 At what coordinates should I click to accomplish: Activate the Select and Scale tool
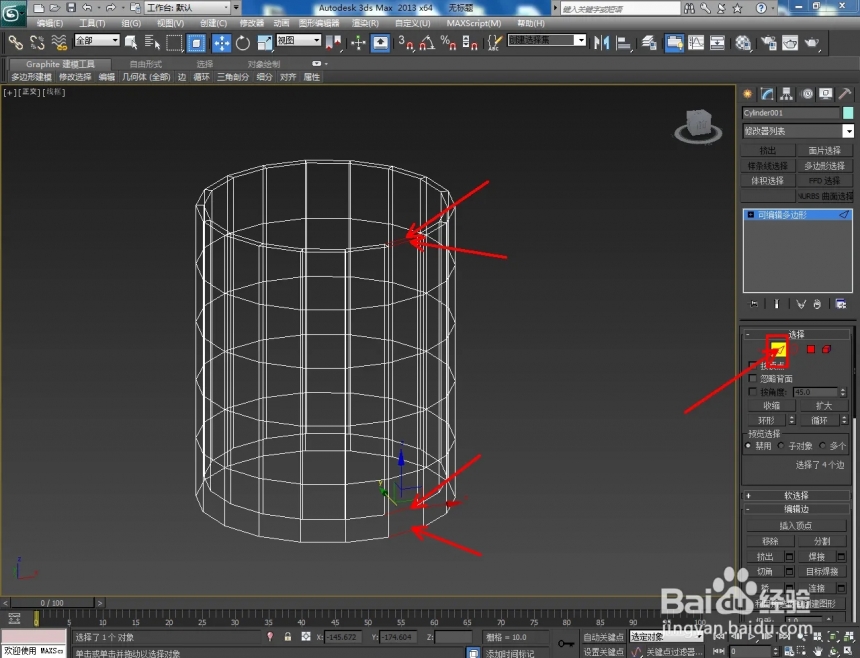[264, 42]
